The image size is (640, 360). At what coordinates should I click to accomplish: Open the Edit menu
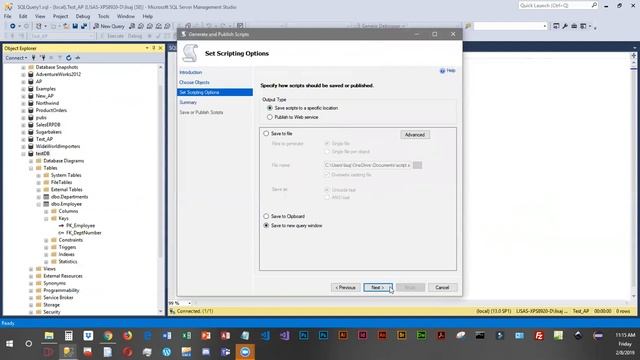point(23,16)
